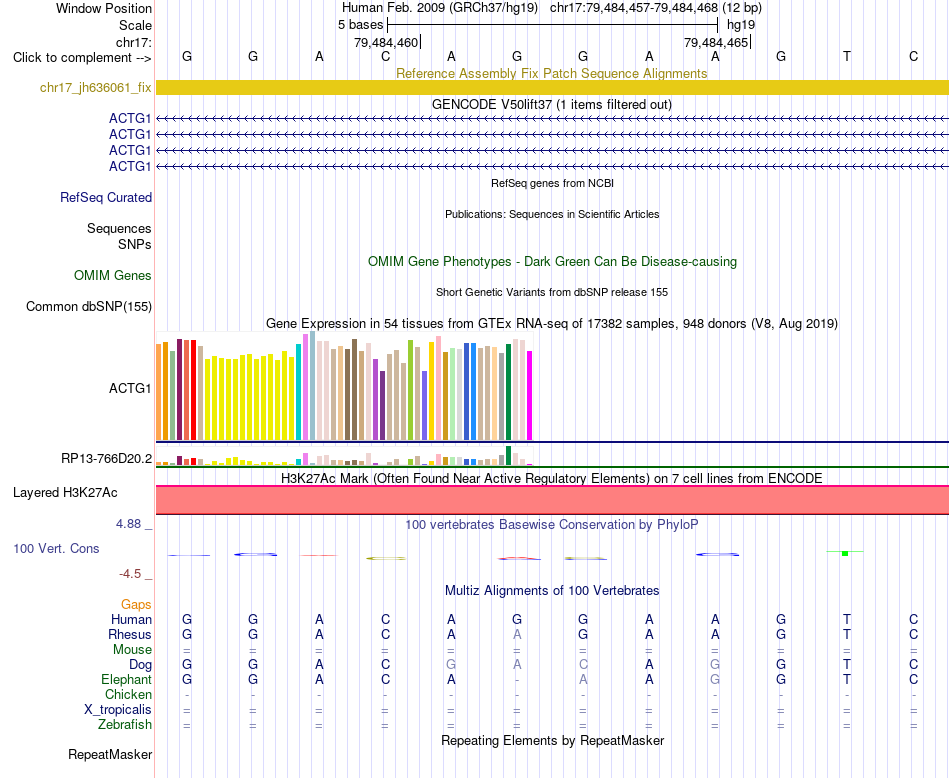The height and width of the screenshot is (778, 950).
Task: Click the chr17_jh636061_fix track label
Action: coord(95,87)
